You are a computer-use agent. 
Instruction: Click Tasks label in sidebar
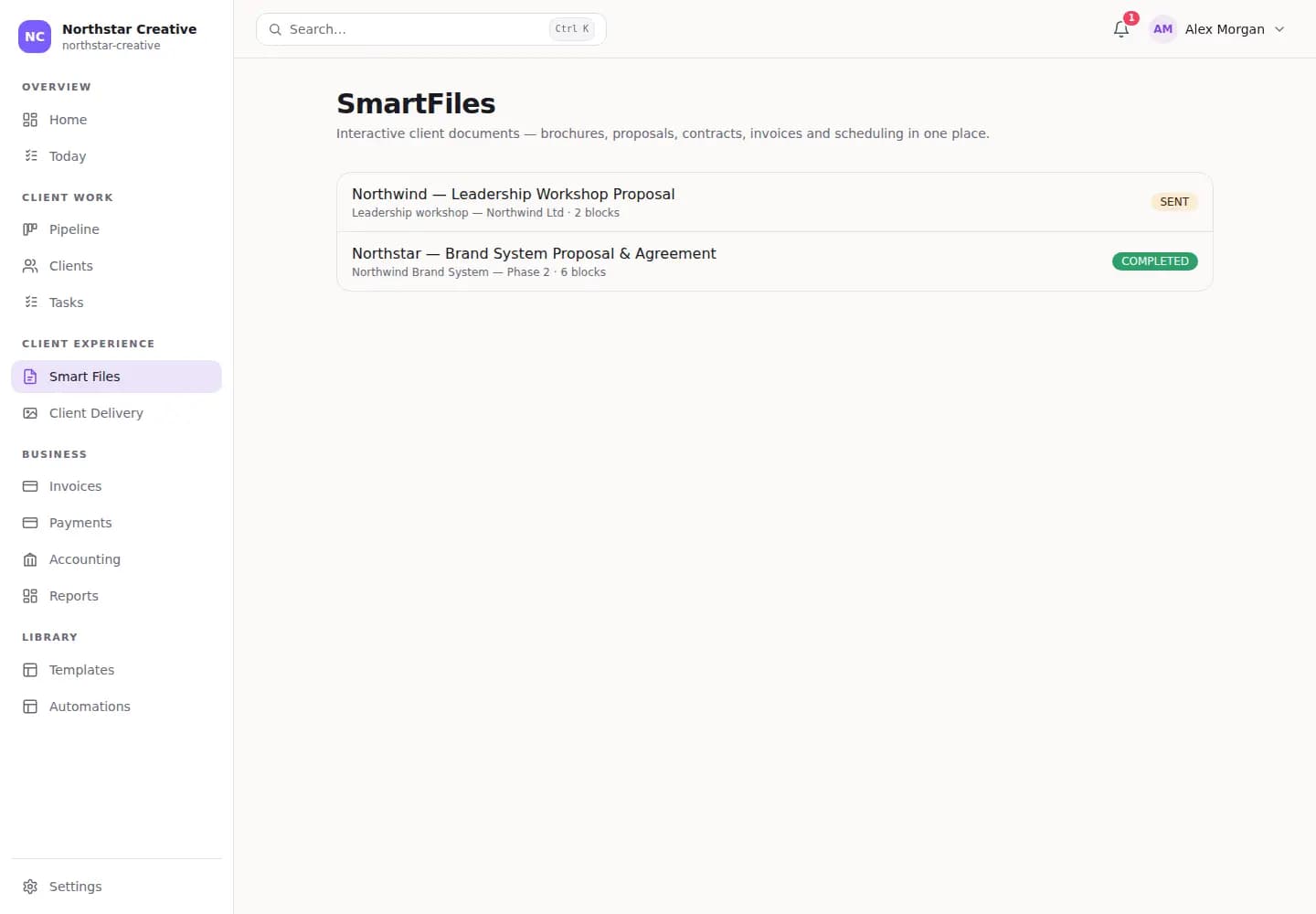[66, 303]
